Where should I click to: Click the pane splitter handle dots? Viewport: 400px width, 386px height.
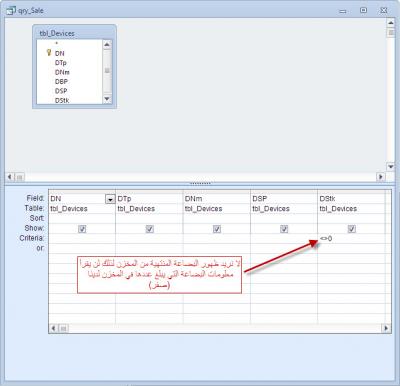point(200,183)
